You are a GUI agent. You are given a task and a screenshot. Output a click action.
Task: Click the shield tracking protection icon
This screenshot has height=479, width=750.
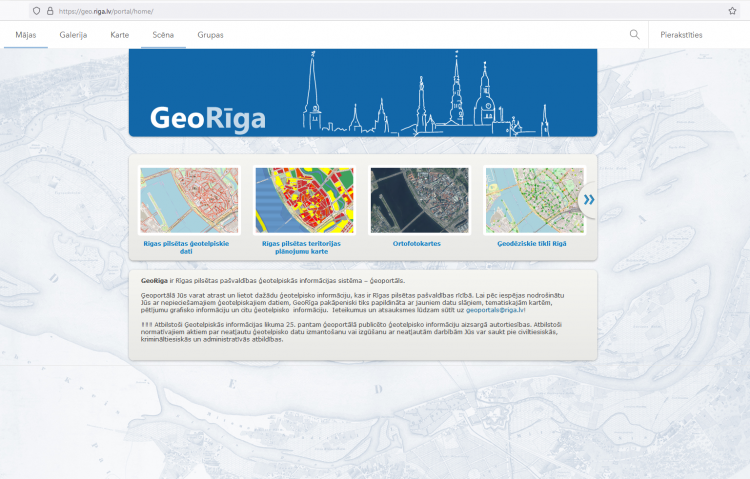pyautogui.click(x=36, y=11)
